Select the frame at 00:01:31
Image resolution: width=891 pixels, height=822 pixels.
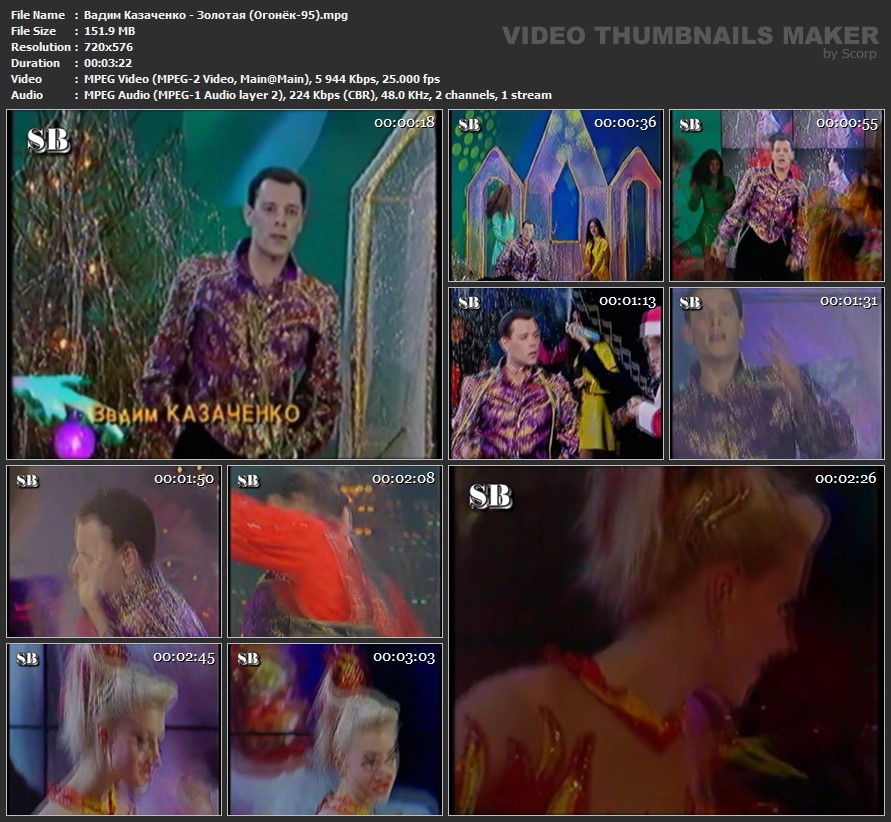777,374
